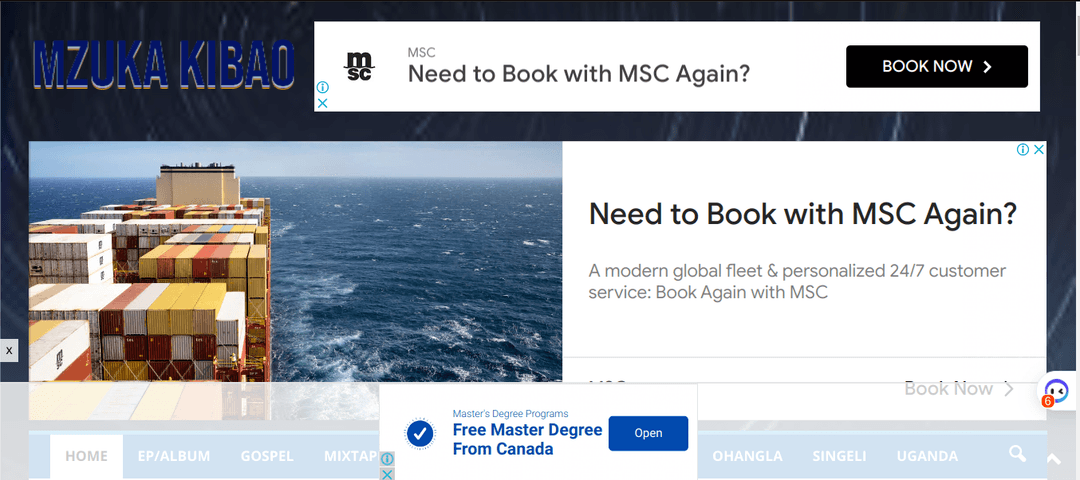Screen dimensions: 1080x480
Task: Click the BOOK NOW button in top banner
Action: point(937,66)
